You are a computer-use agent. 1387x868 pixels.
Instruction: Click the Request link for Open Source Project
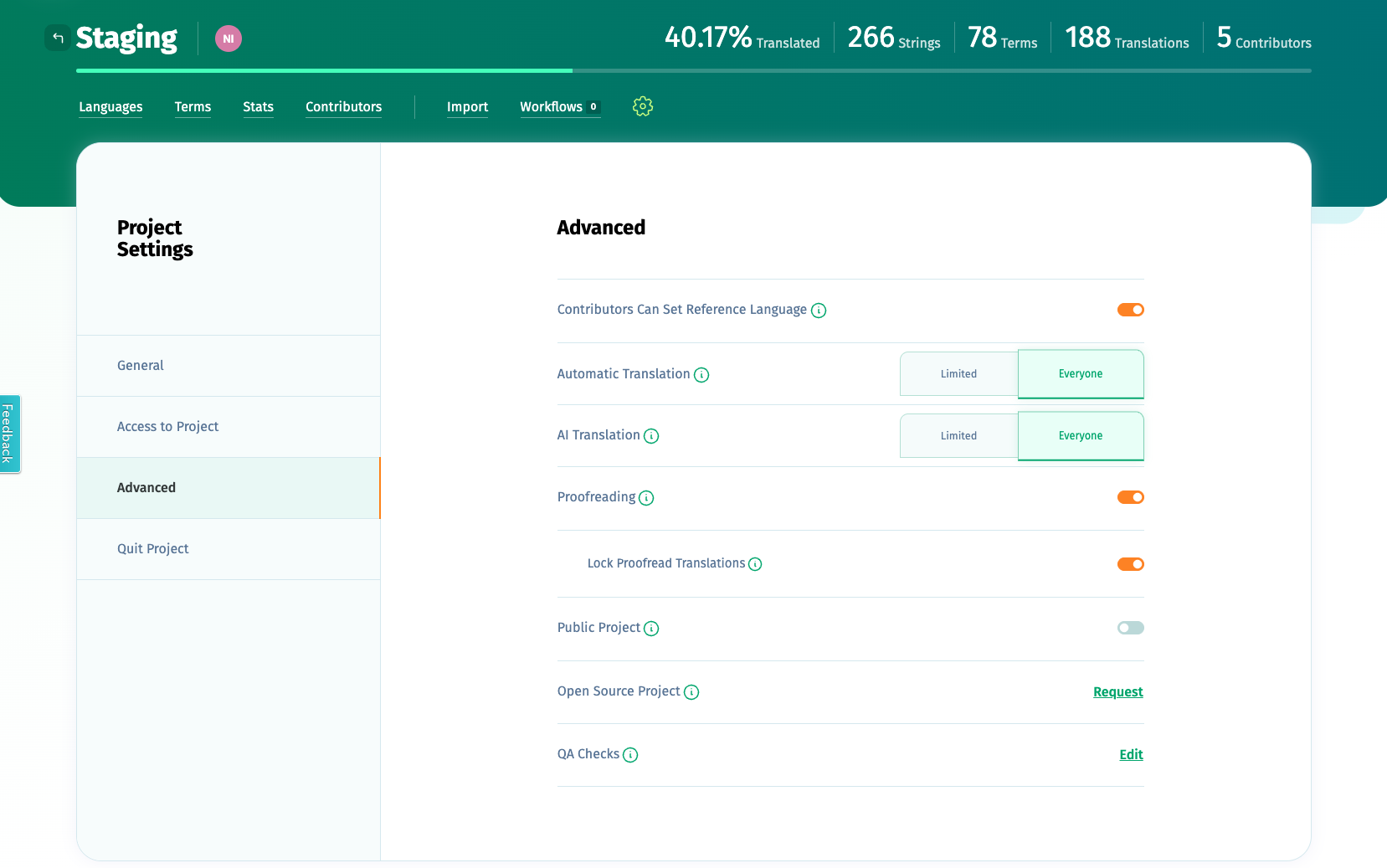pos(1118,692)
